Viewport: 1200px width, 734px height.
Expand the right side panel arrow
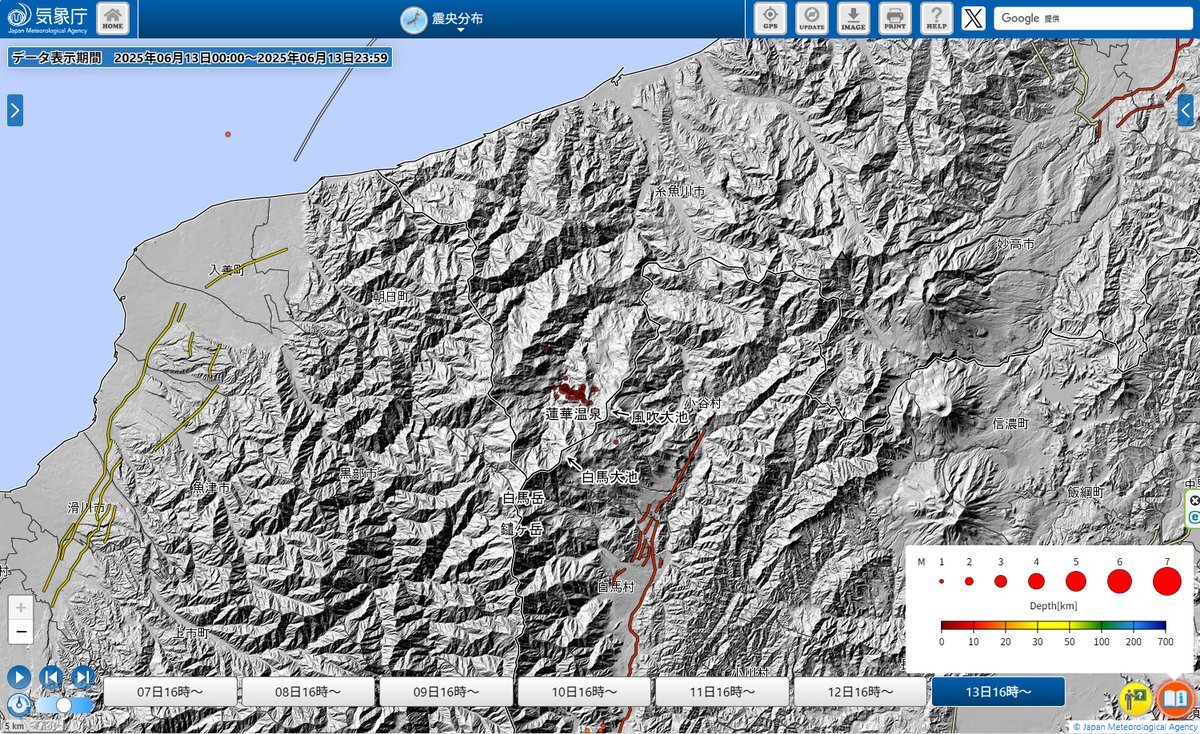click(1185, 110)
